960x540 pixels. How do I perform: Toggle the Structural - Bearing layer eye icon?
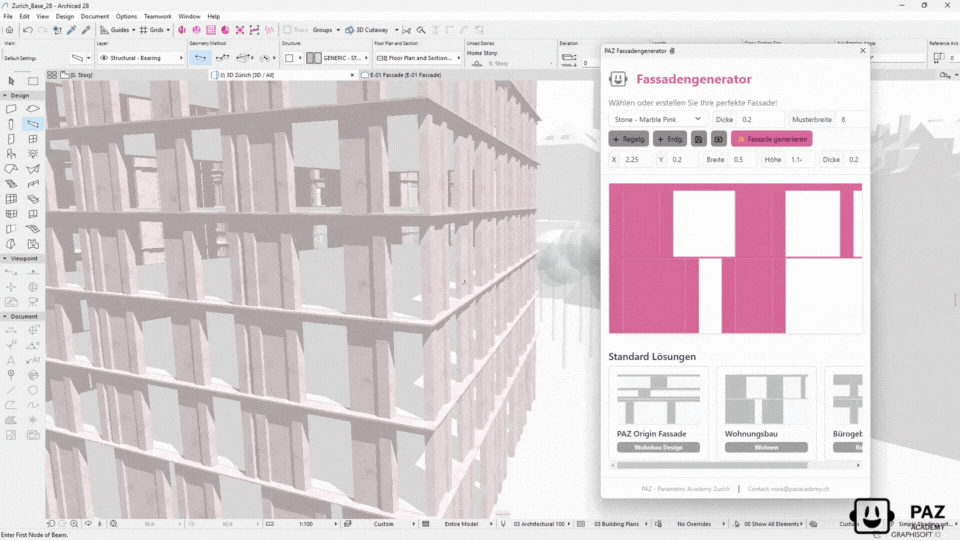click(104, 58)
